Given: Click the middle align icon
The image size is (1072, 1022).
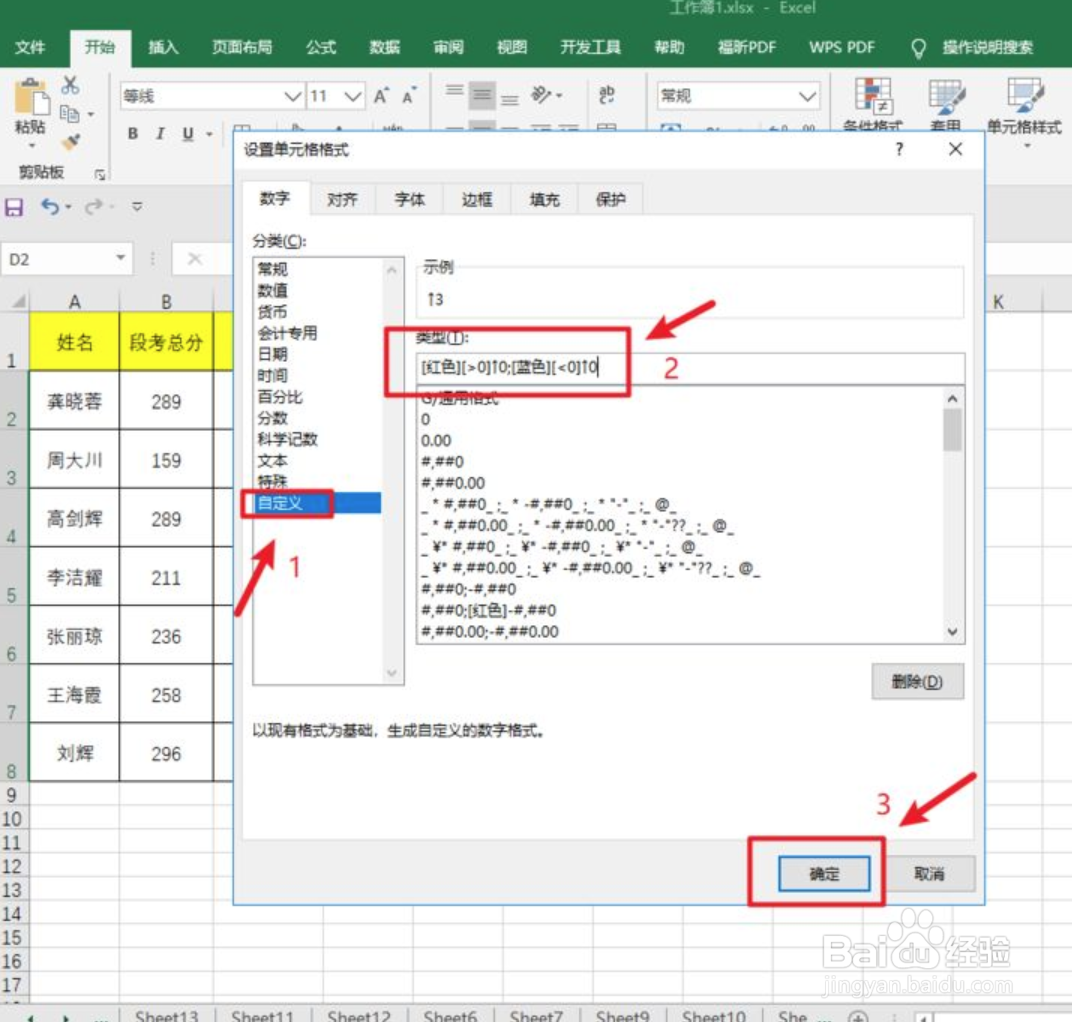Looking at the screenshot, I should 482,95.
